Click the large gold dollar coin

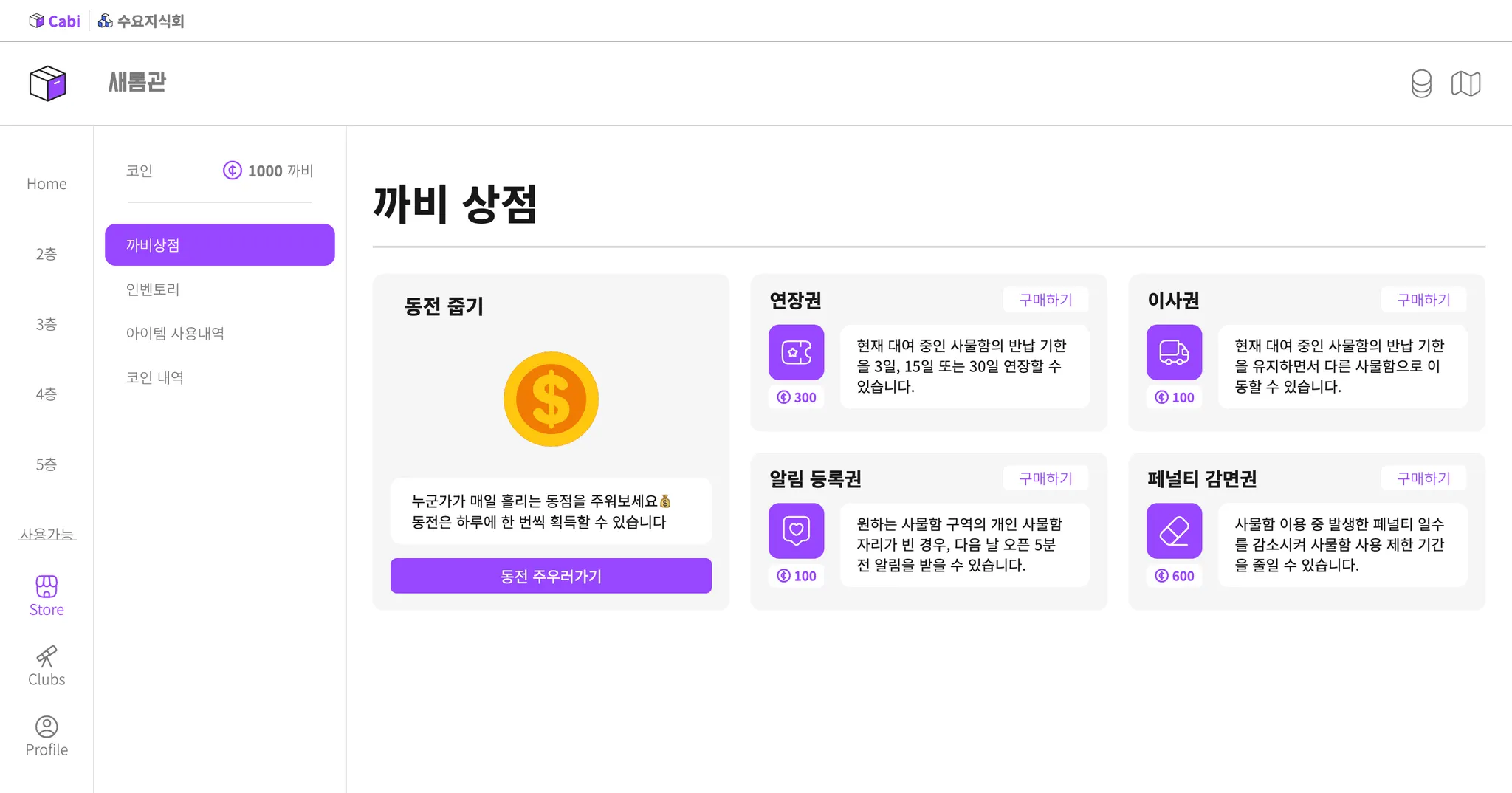pyautogui.click(x=551, y=399)
